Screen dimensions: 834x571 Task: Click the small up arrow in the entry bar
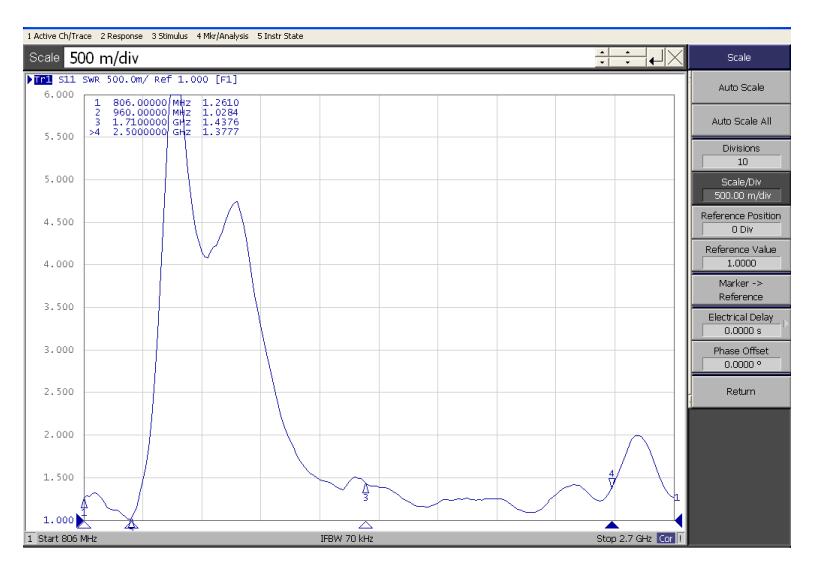point(602,53)
